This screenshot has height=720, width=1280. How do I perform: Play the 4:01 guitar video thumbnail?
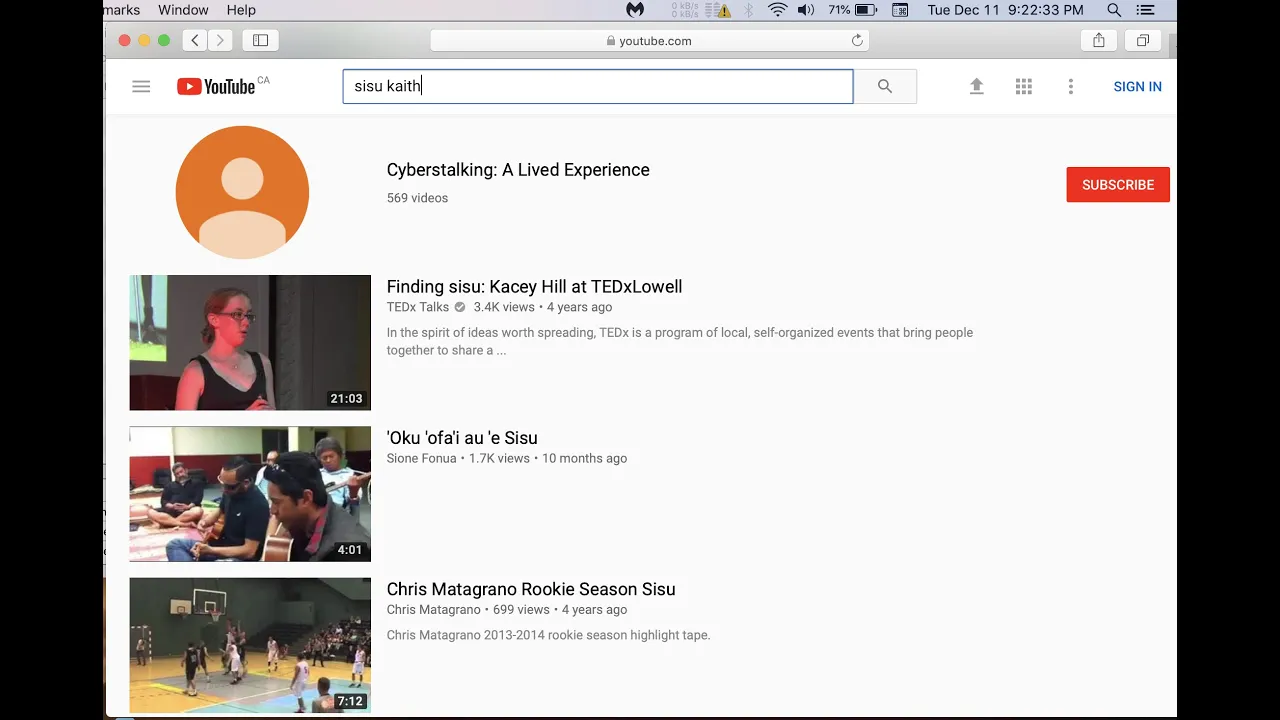point(250,494)
